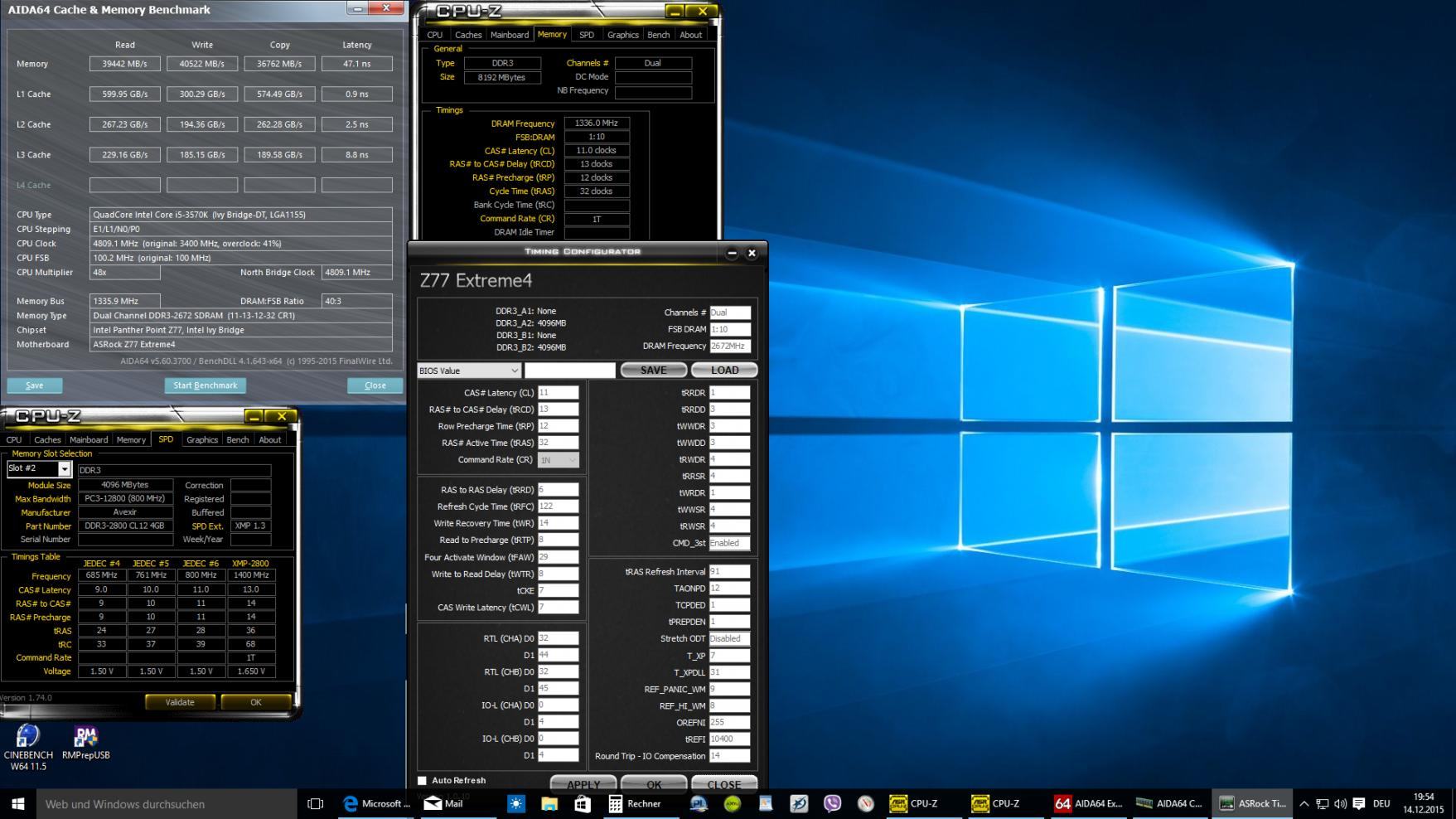The height and width of the screenshot is (819, 1456).
Task: Minimize the Timing Configurator window
Action: (x=732, y=254)
